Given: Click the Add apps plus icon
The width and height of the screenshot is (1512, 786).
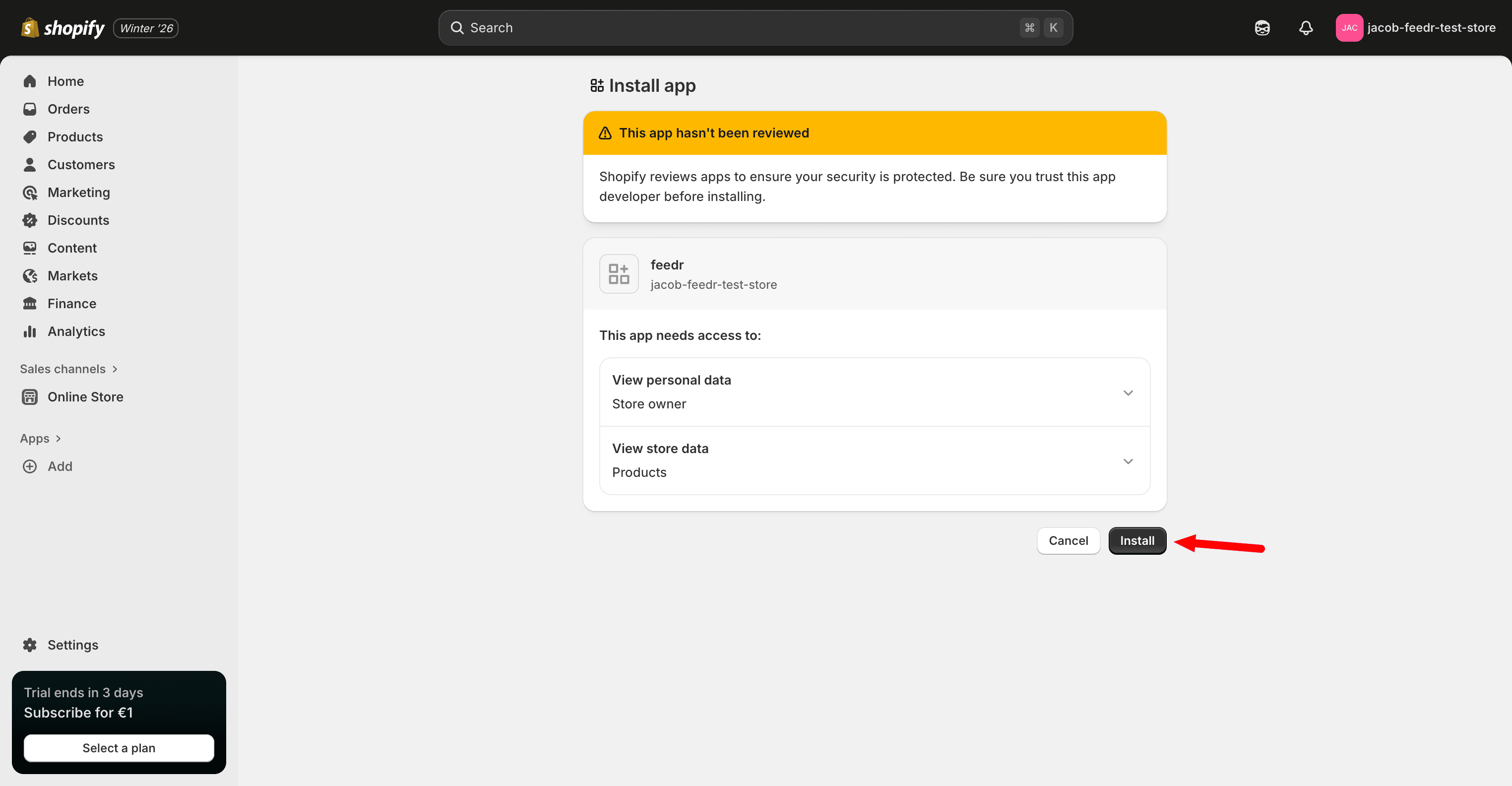Looking at the screenshot, I should coord(30,466).
